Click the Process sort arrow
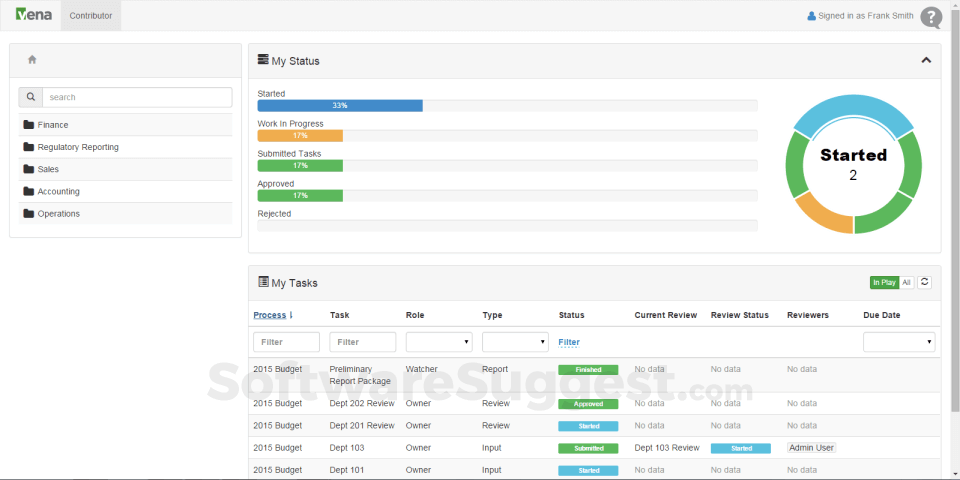This screenshot has width=960, height=480. 291,315
